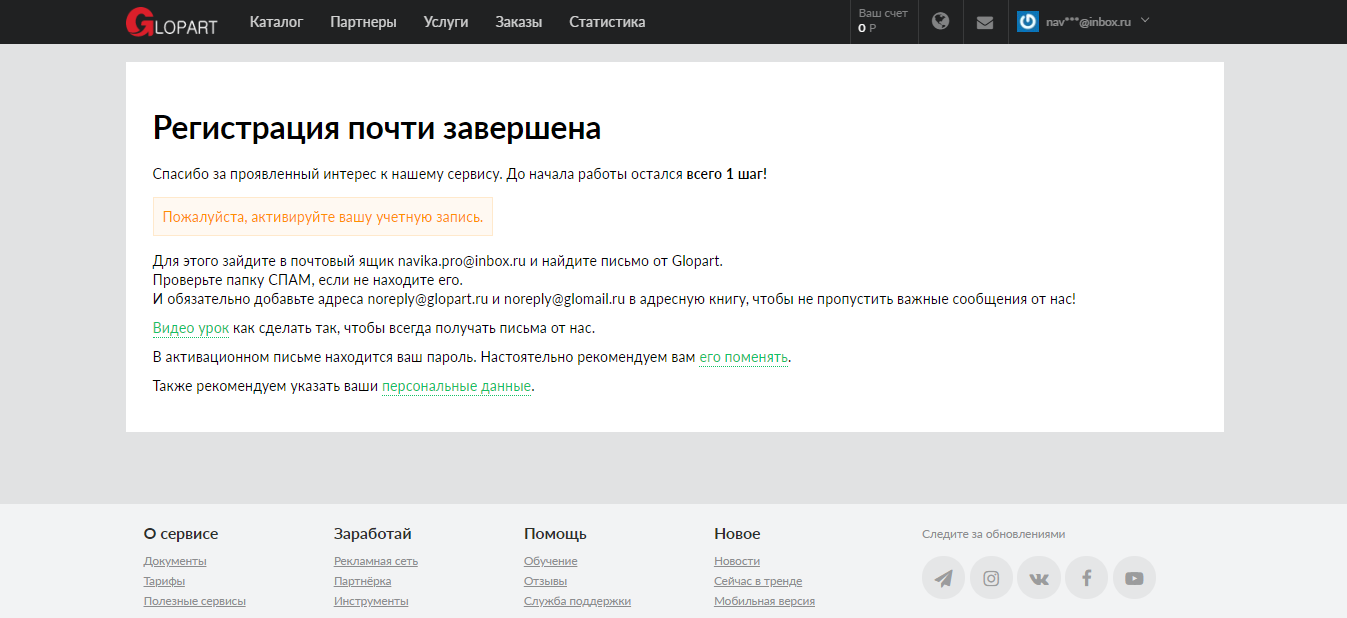Viewport: 1347px width, 618px height.
Task: Open the Telegram social icon
Action: [x=943, y=578]
